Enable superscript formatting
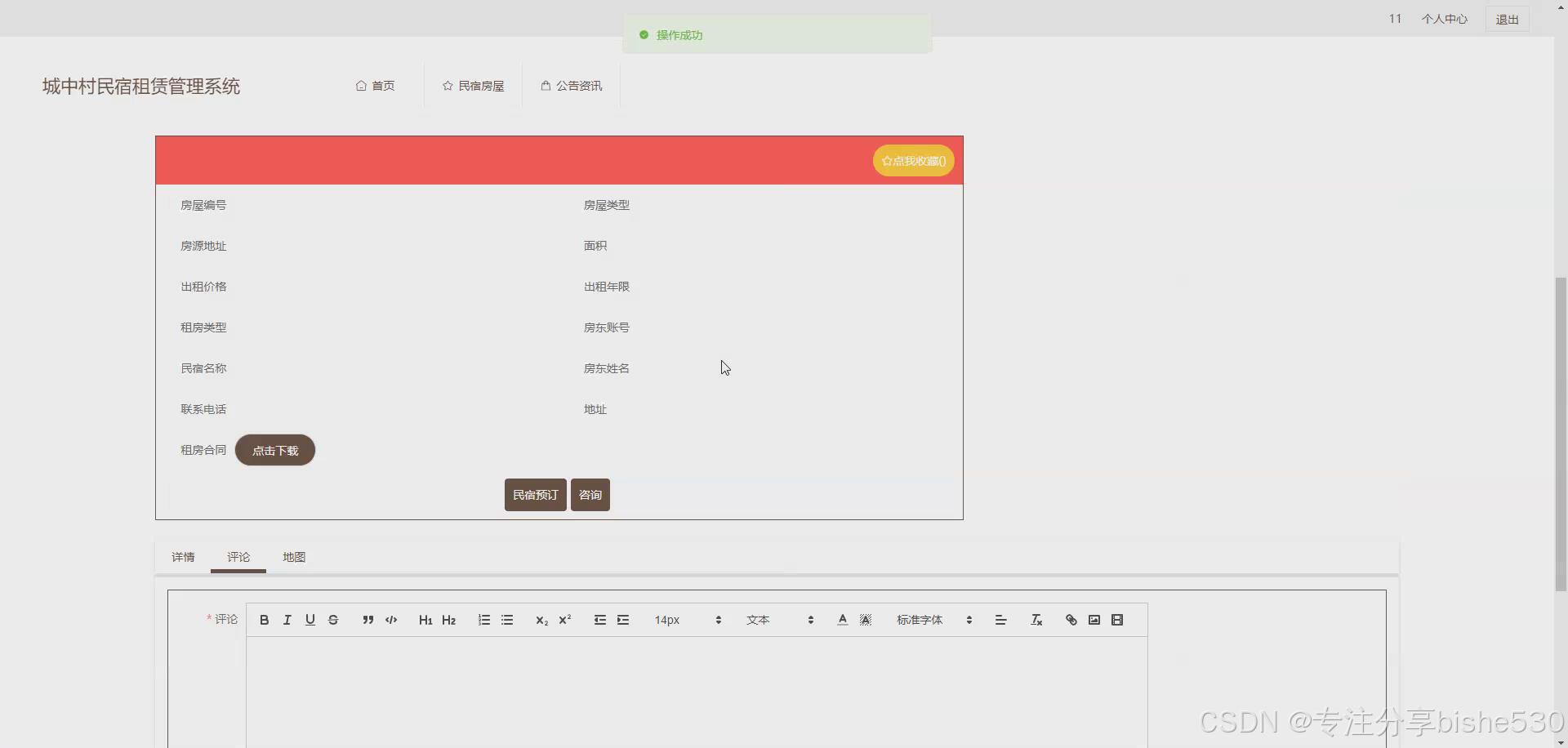1568x748 pixels. pos(564,620)
